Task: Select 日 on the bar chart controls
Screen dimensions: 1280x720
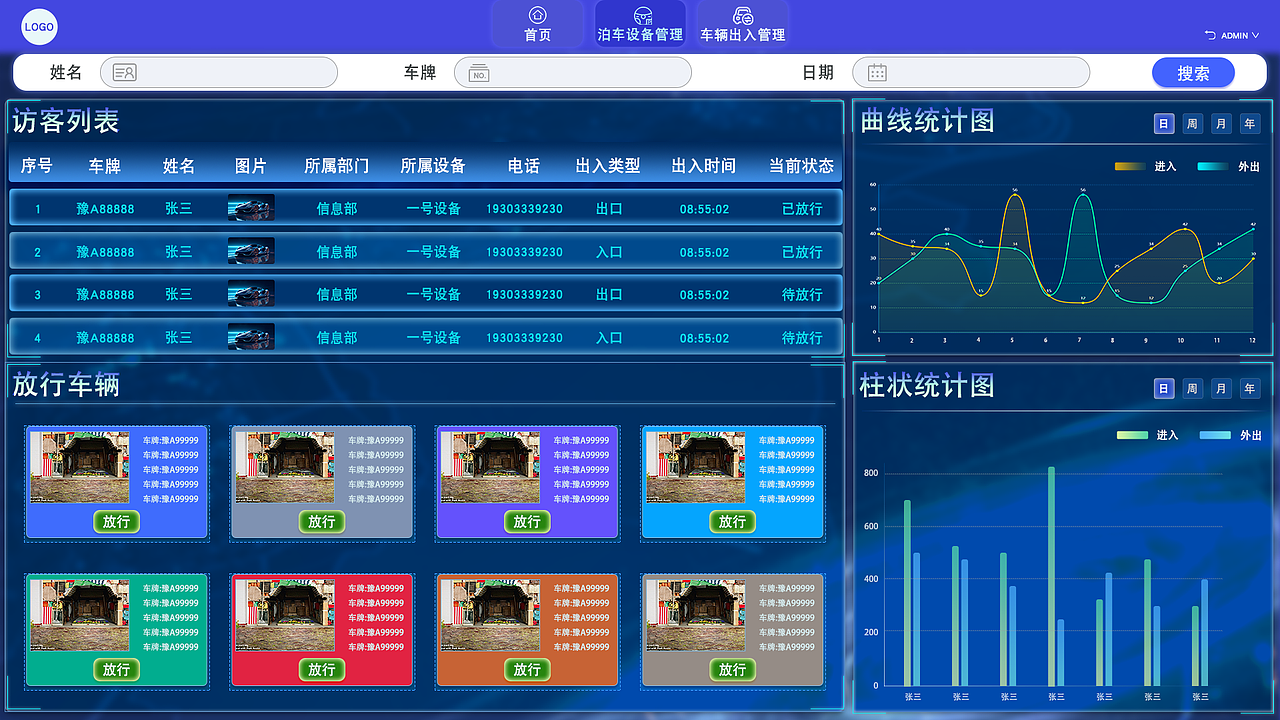Action: 1164,388
